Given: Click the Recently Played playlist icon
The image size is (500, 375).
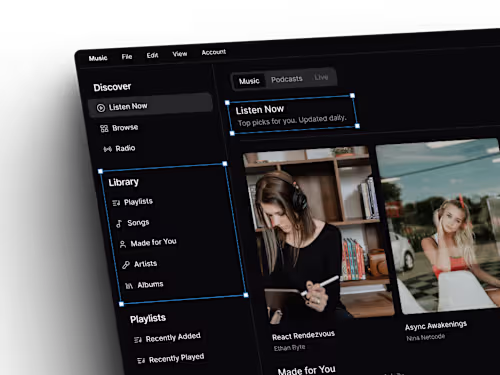Looking at the screenshot, I should point(141,360).
